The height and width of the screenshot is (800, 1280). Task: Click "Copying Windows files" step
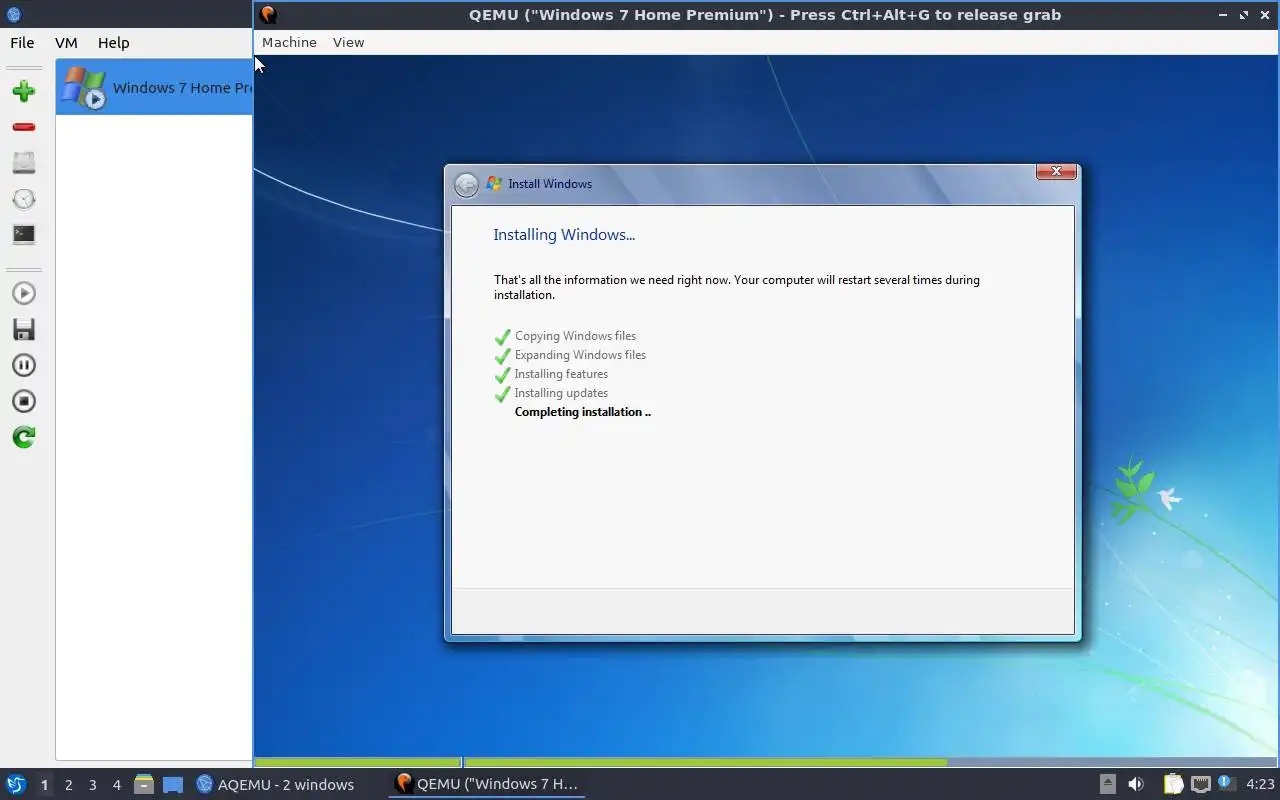pos(575,336)
